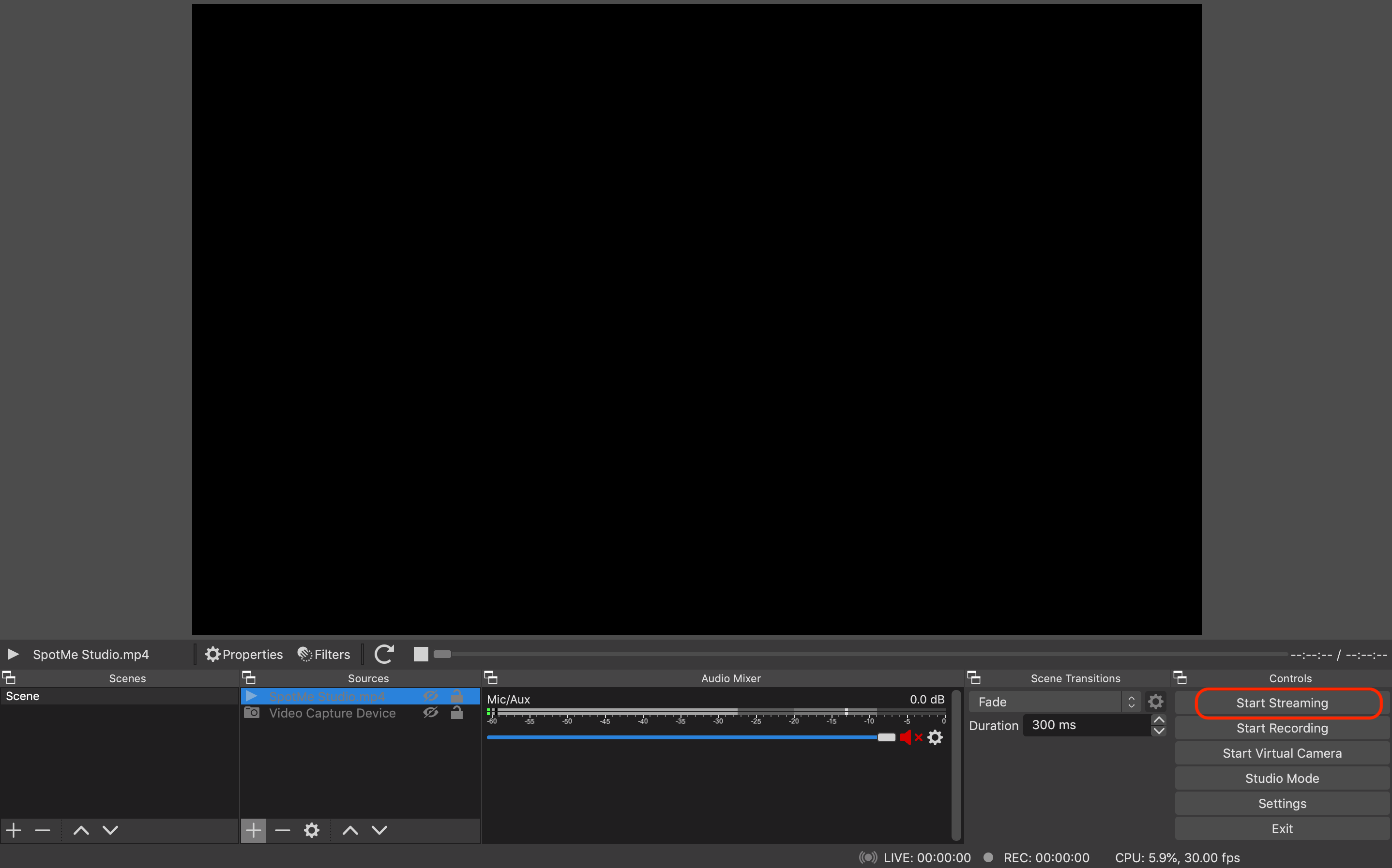1392x868 pixels.
Task: Add a new scene with the plus icon
Action: 13,830
